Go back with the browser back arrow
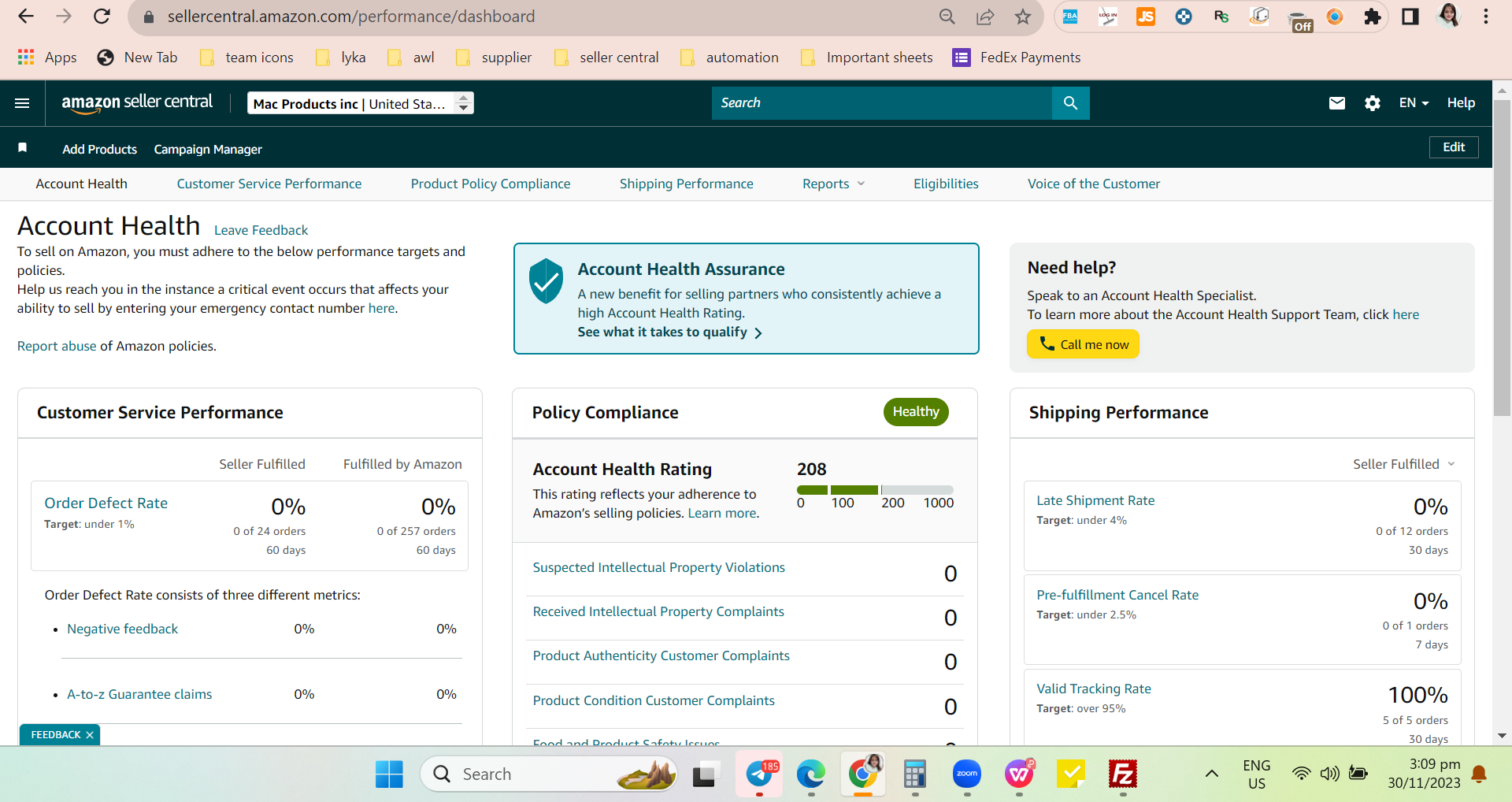Screen dimensions: 1512x802 click(x=26, y=17)
